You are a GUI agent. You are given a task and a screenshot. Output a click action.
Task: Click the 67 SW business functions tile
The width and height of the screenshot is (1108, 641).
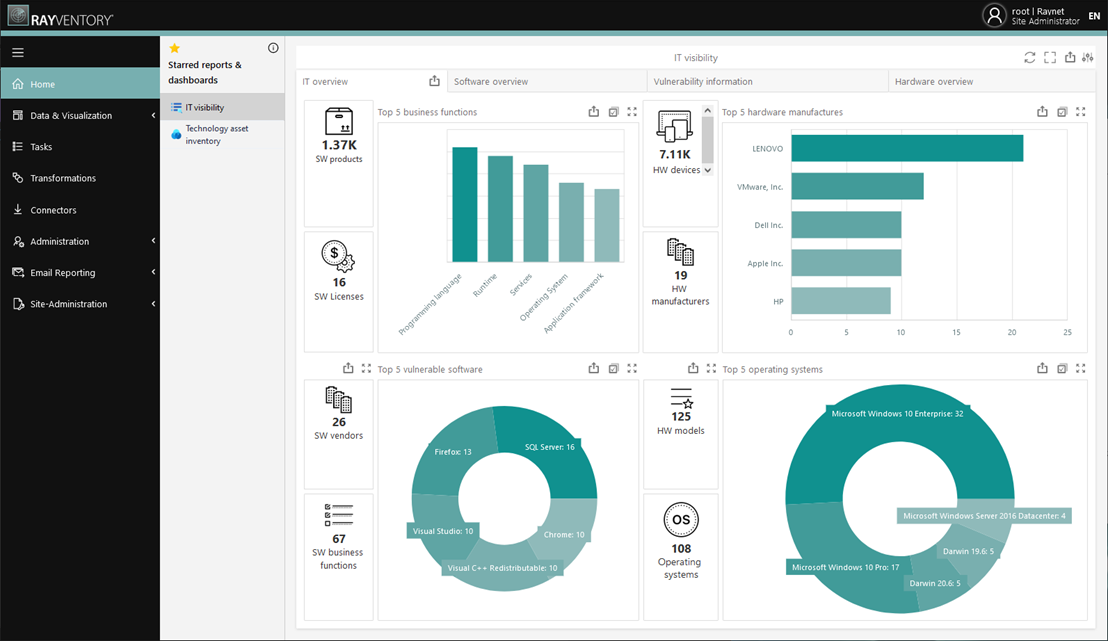pyautogui.click(x=338, y=557)
